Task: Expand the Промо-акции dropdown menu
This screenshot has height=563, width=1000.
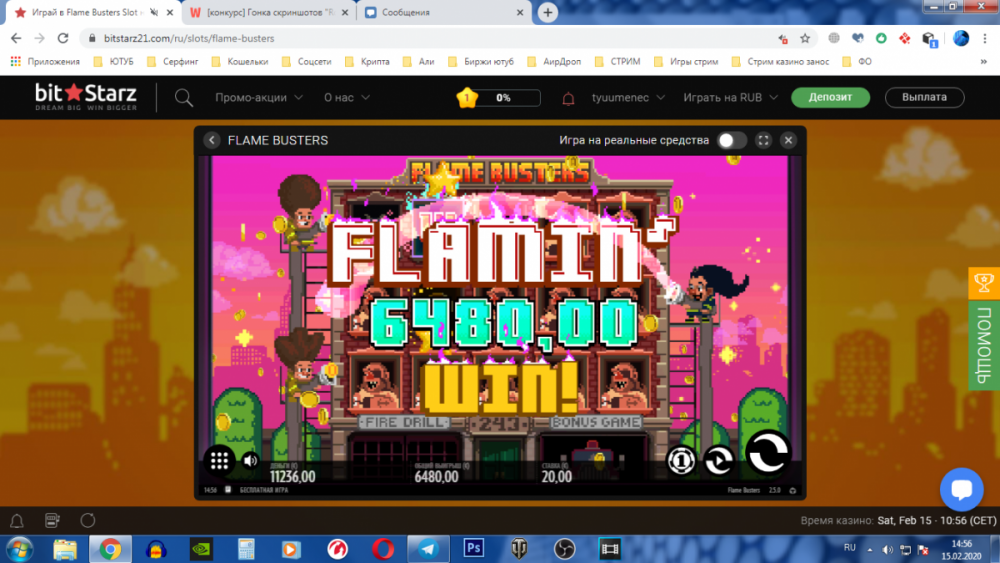Action: 259,98
